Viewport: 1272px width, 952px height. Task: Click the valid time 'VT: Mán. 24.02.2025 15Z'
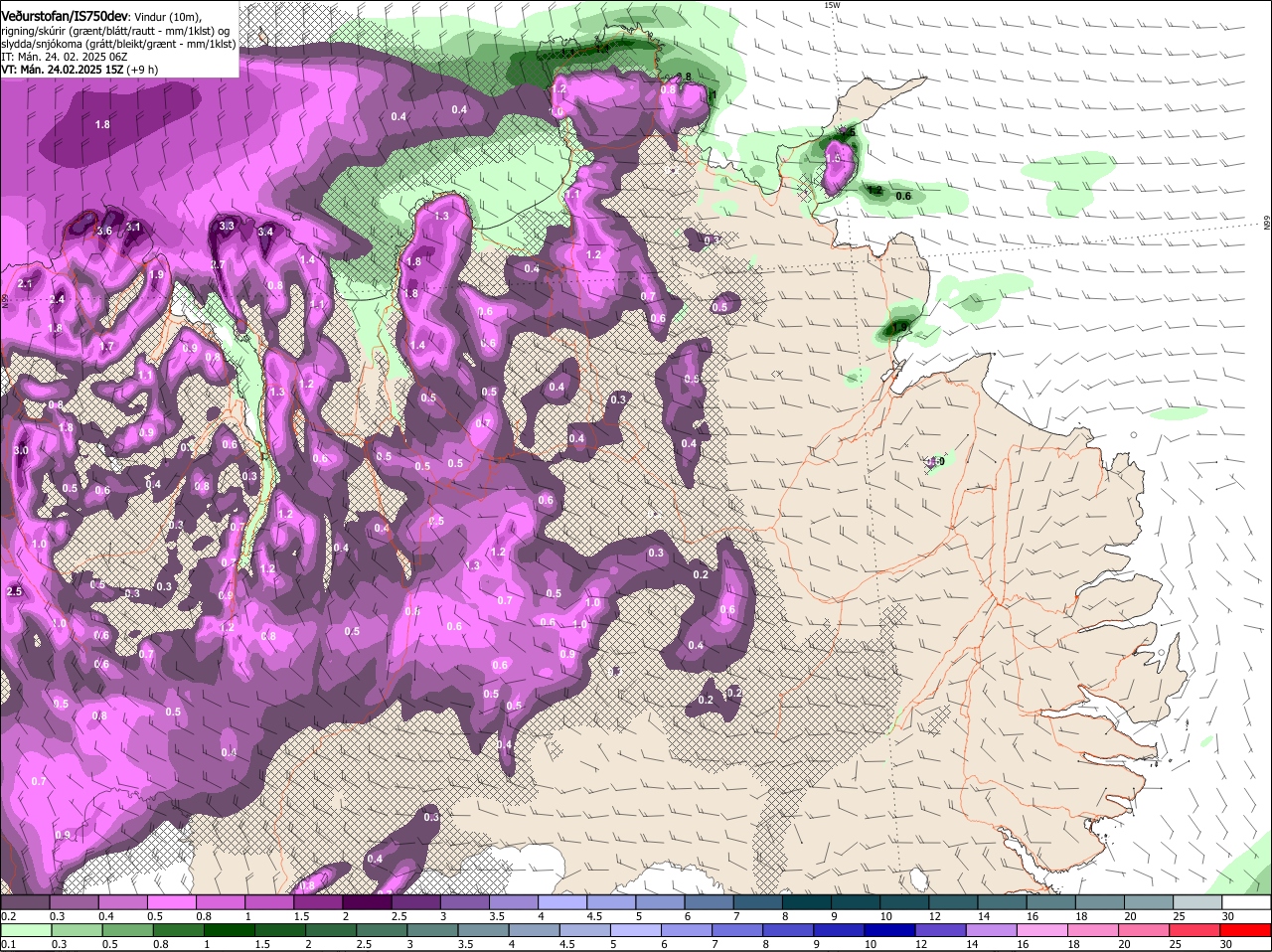tap(62, 70)
